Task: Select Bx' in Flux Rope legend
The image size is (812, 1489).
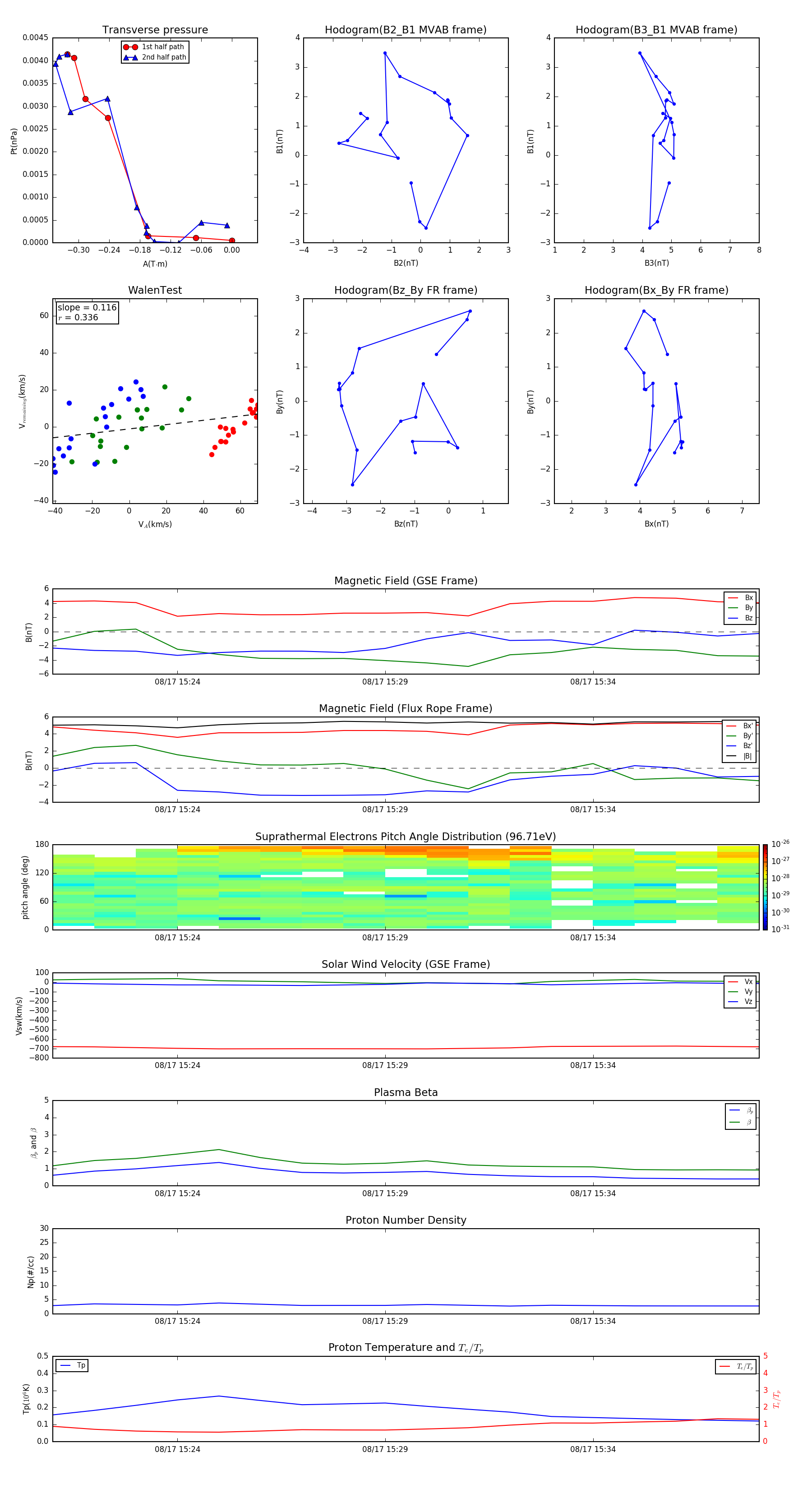Action: [x=740, y=726]
